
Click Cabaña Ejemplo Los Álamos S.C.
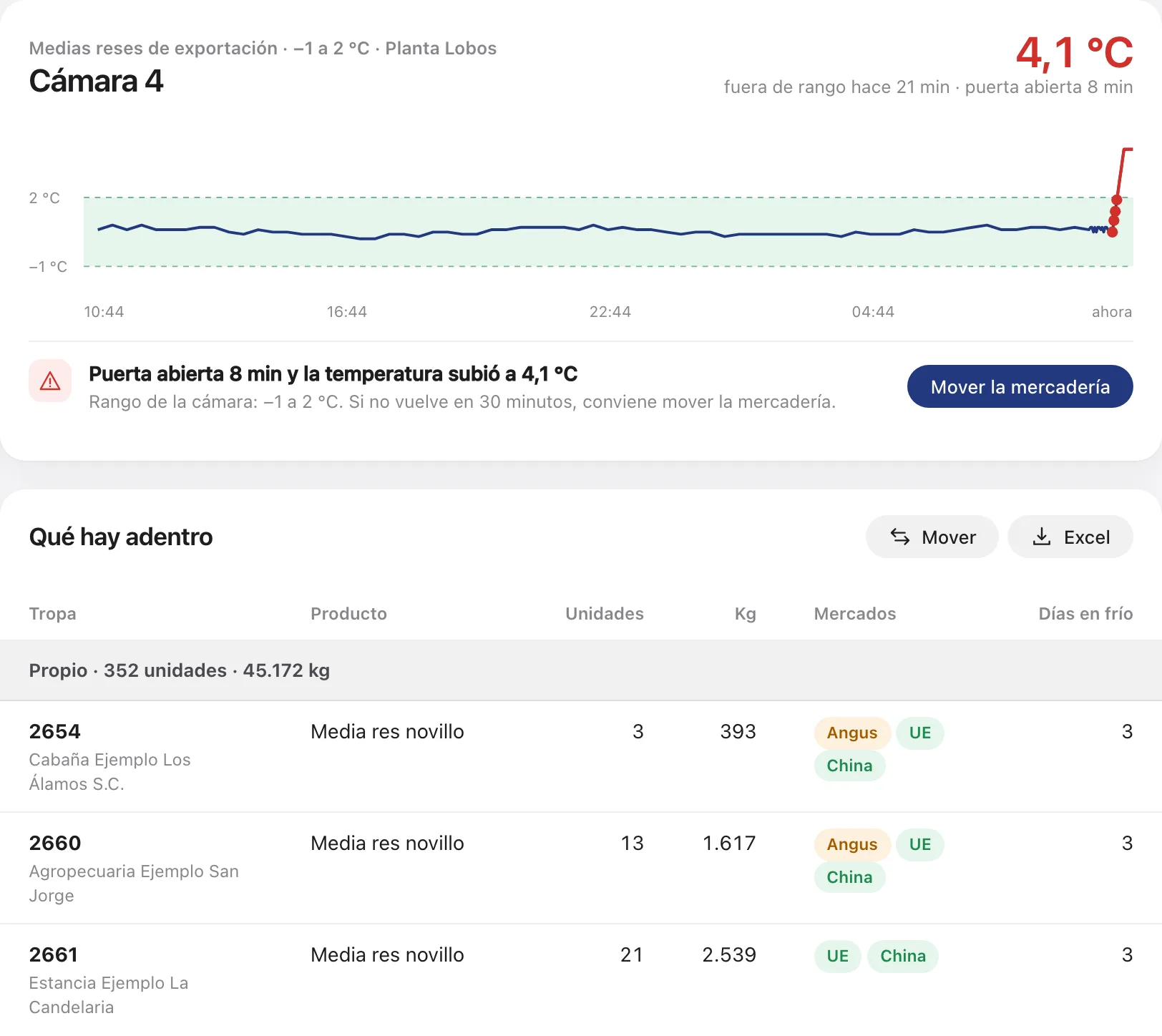[x=109, y=772]
